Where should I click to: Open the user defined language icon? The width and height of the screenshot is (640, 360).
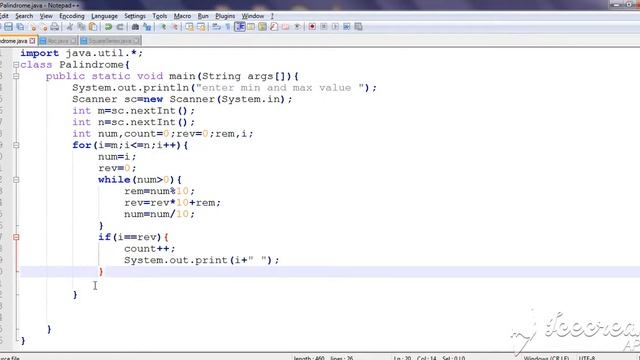[251, 27]
